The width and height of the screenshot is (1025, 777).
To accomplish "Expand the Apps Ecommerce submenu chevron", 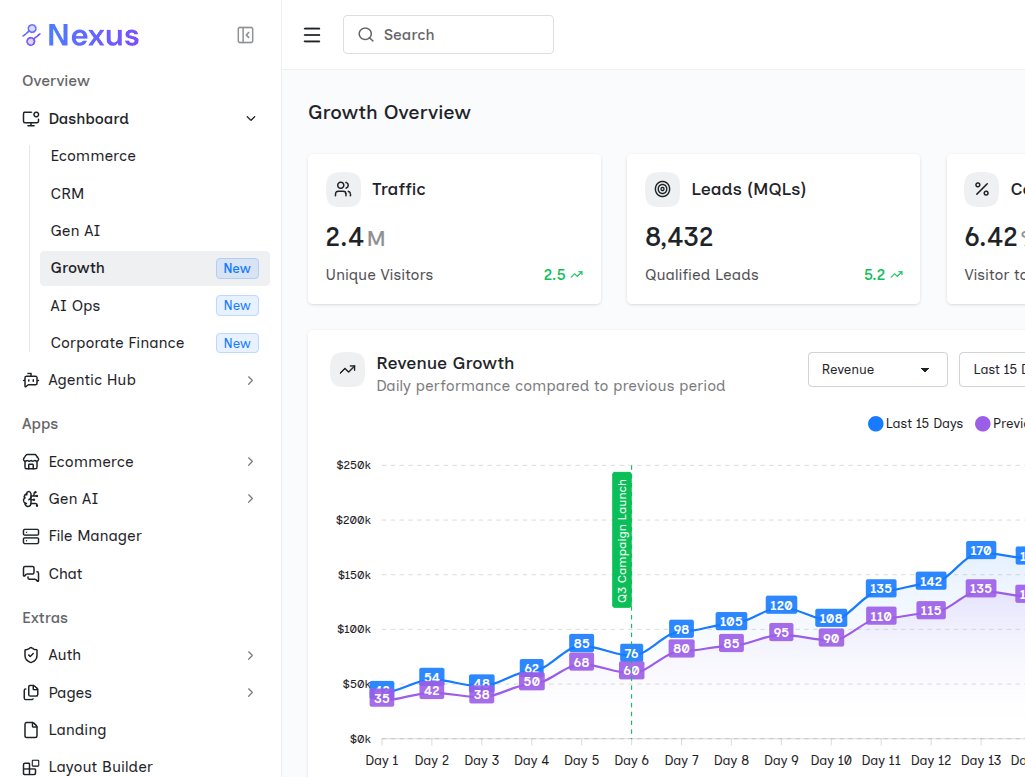I will click(250, 462).
